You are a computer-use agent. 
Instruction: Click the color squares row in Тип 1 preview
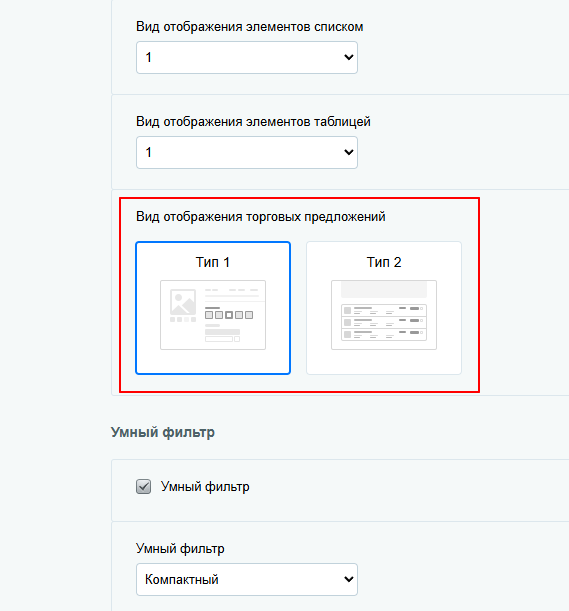point(229,315)
